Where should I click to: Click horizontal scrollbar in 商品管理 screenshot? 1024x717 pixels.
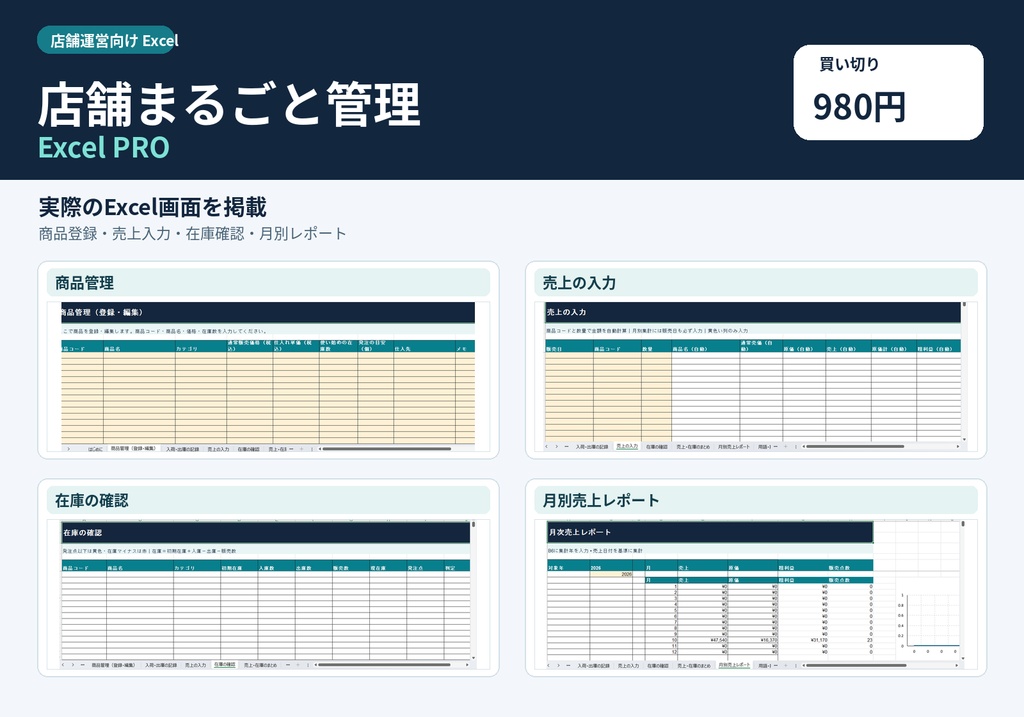point(386,449)
